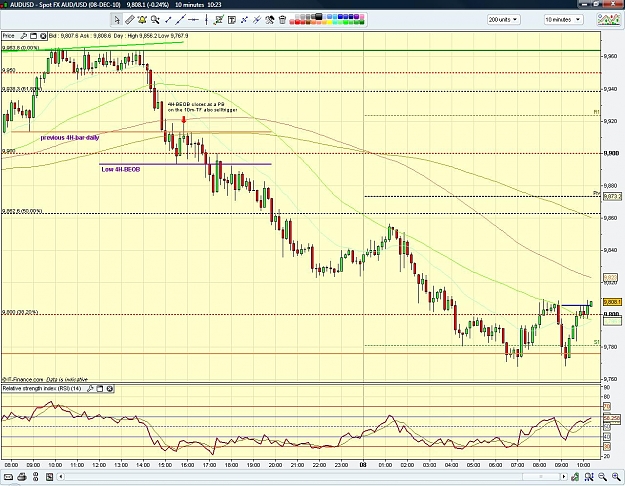Click the trash can delete tool
Image resolution: width=625 pixels, height=486 pixels.
click(282, 20)
